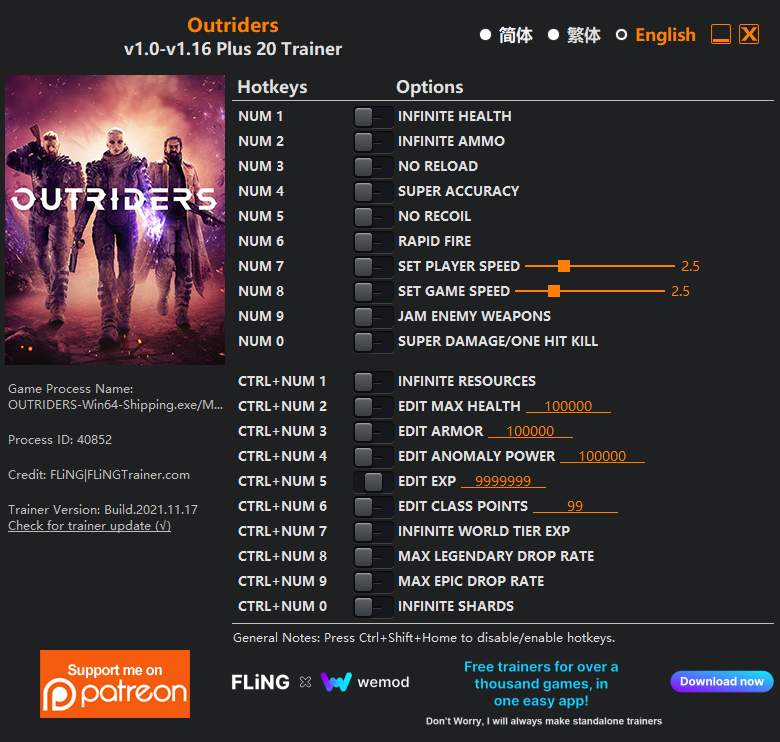Image resolution: width=780 pixels, height=742 pixels.
Task: Toggle the Infinite Health switch
Action: (x=373, y=117)
